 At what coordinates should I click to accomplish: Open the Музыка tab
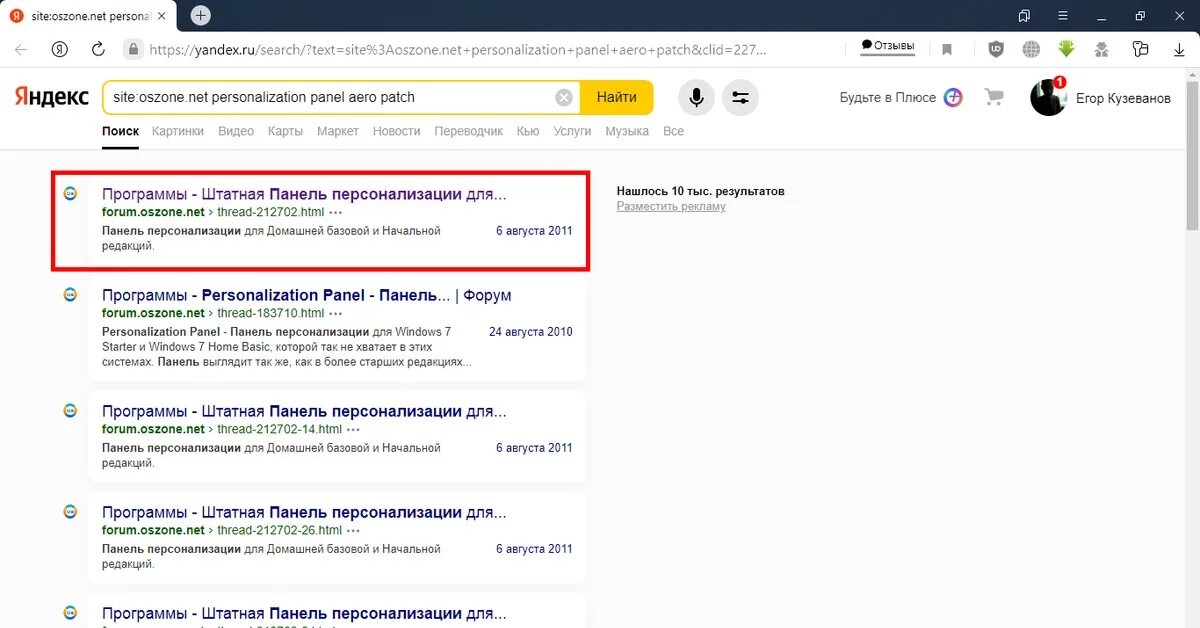(x=627, y=131)
